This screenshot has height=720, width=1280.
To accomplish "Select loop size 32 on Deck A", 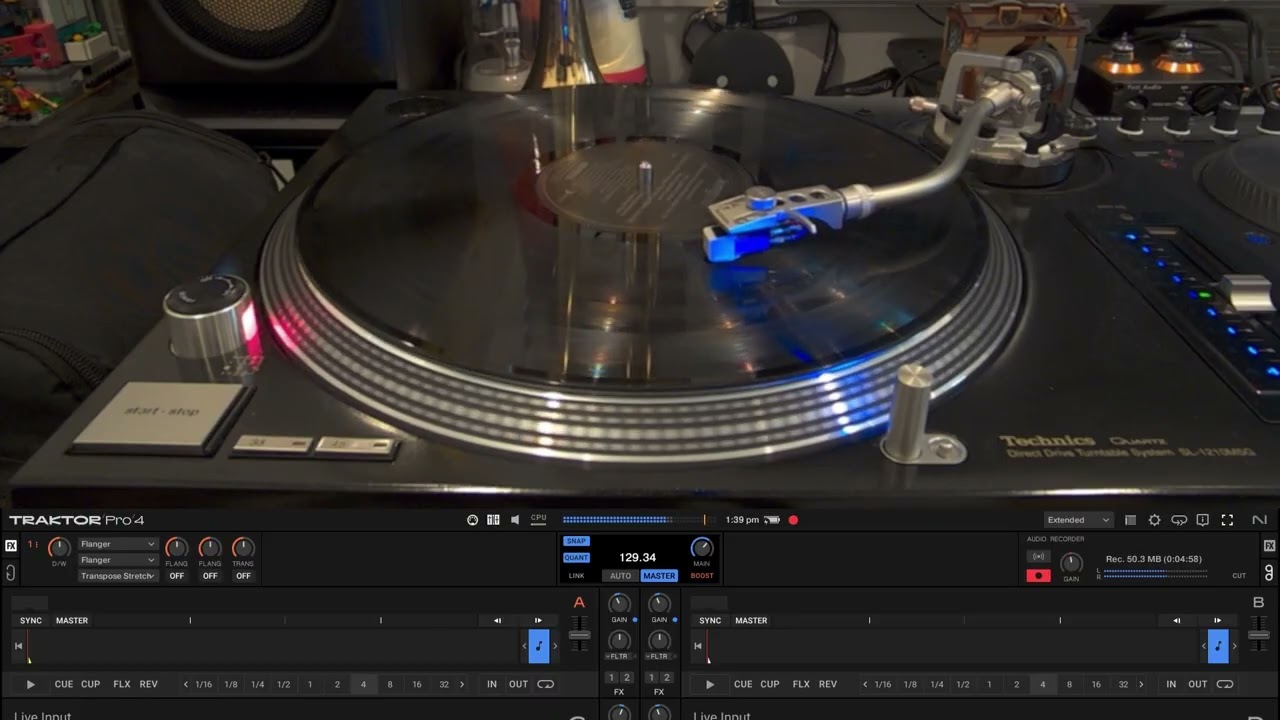I will pos(444,684).
